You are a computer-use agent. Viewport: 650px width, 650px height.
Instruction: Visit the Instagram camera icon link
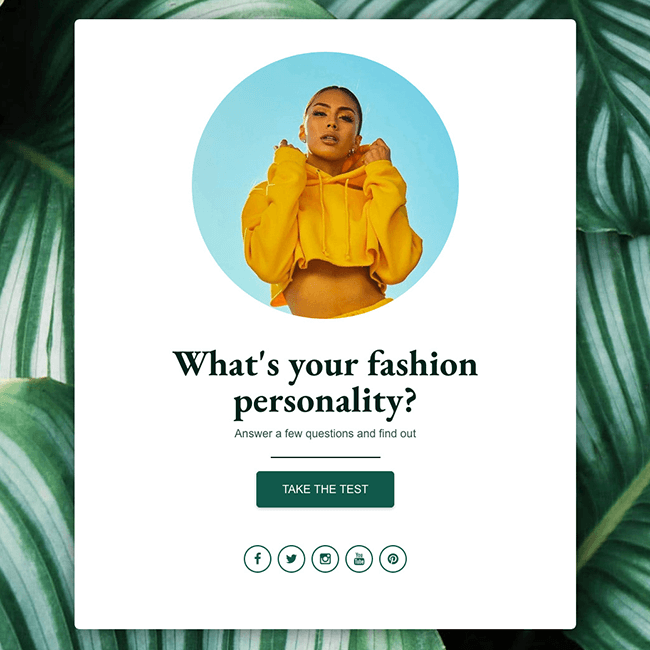325,559
